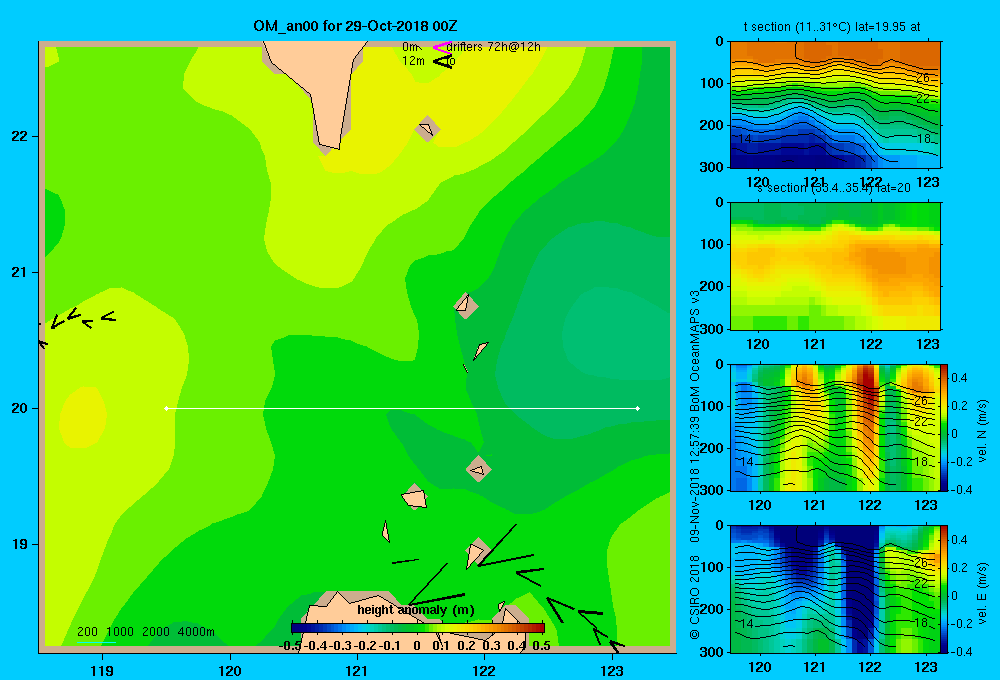Click the island near latitude 20.75 on main map
The height and width of the screenshot is (680, 1000).
(x=466, y=305)
